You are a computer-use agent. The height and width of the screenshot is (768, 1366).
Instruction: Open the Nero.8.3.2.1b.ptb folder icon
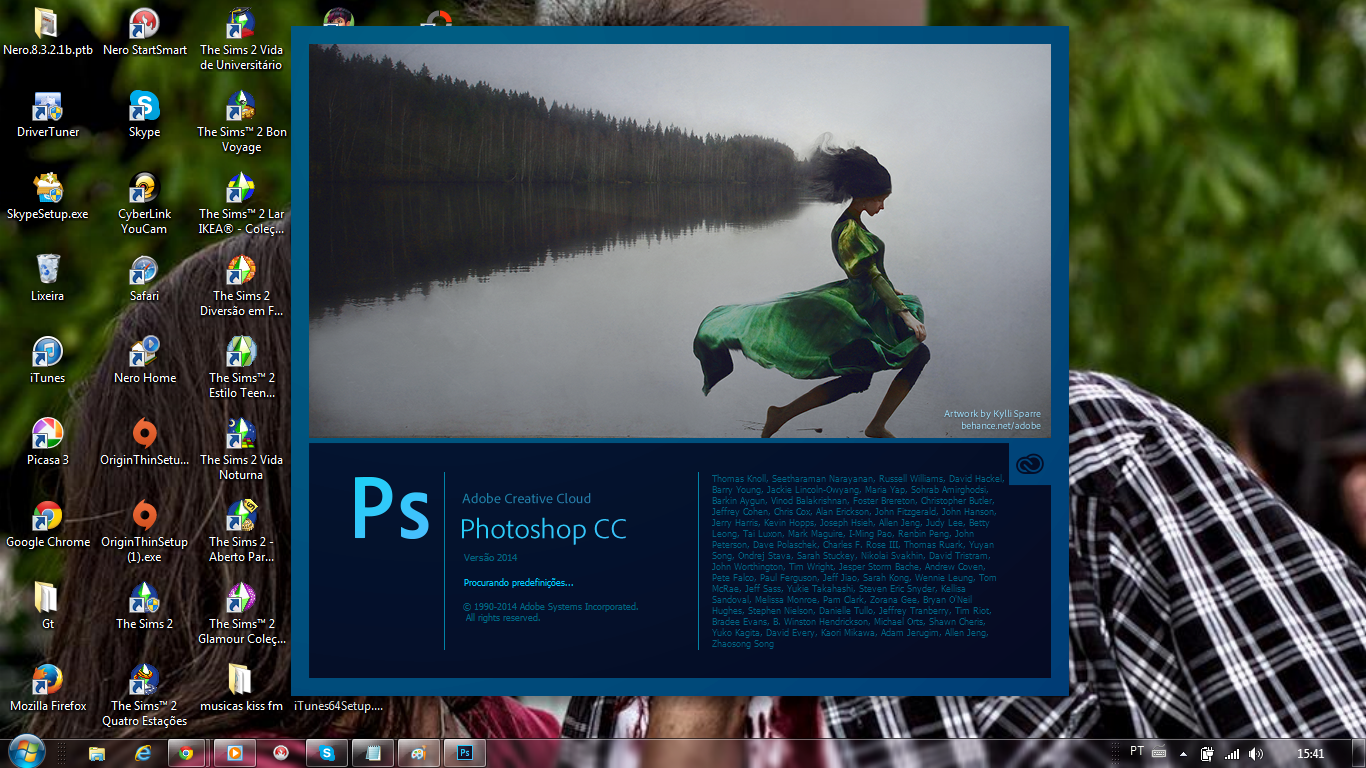[47, 31]
